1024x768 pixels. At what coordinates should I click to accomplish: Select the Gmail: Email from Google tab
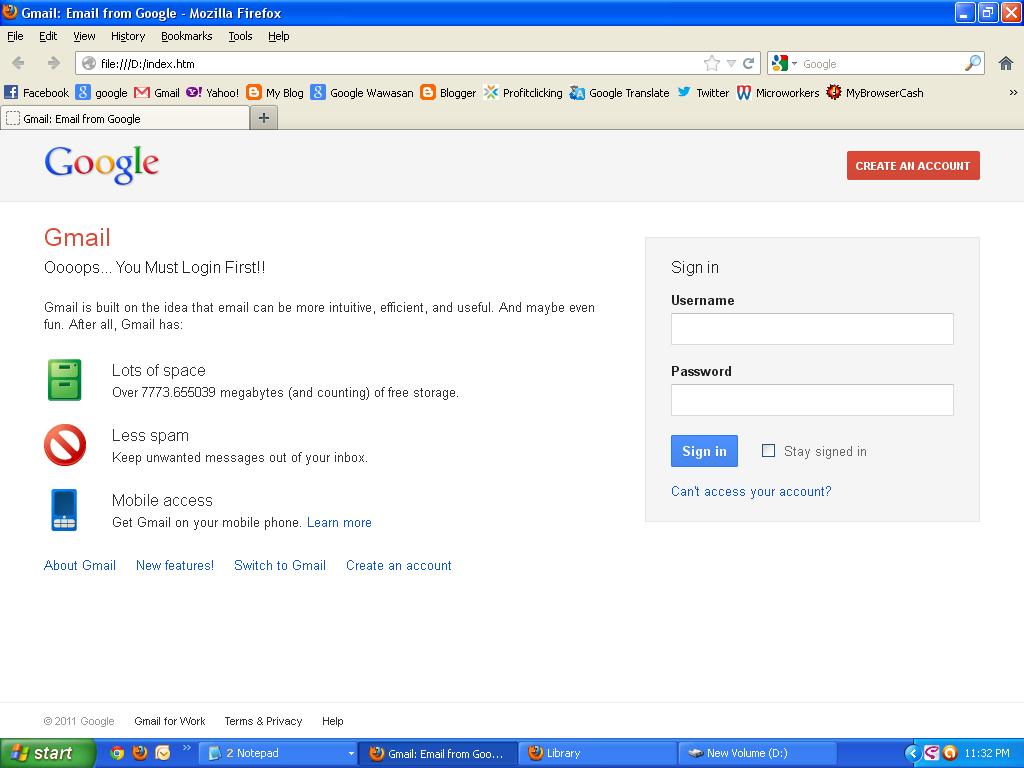(x=125, y=118)
